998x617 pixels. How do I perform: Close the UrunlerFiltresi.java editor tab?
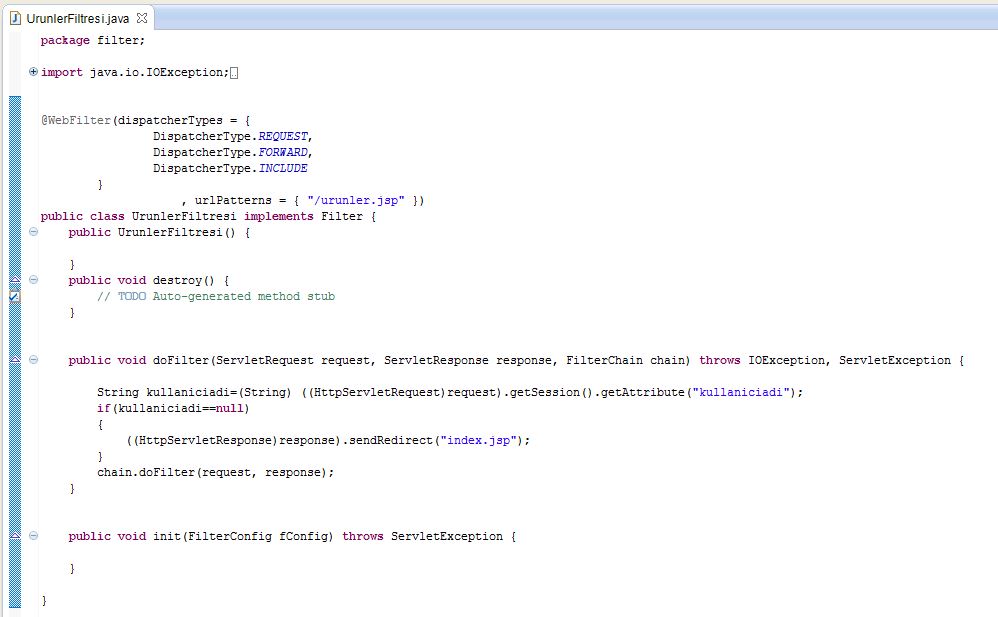(141, 18)
